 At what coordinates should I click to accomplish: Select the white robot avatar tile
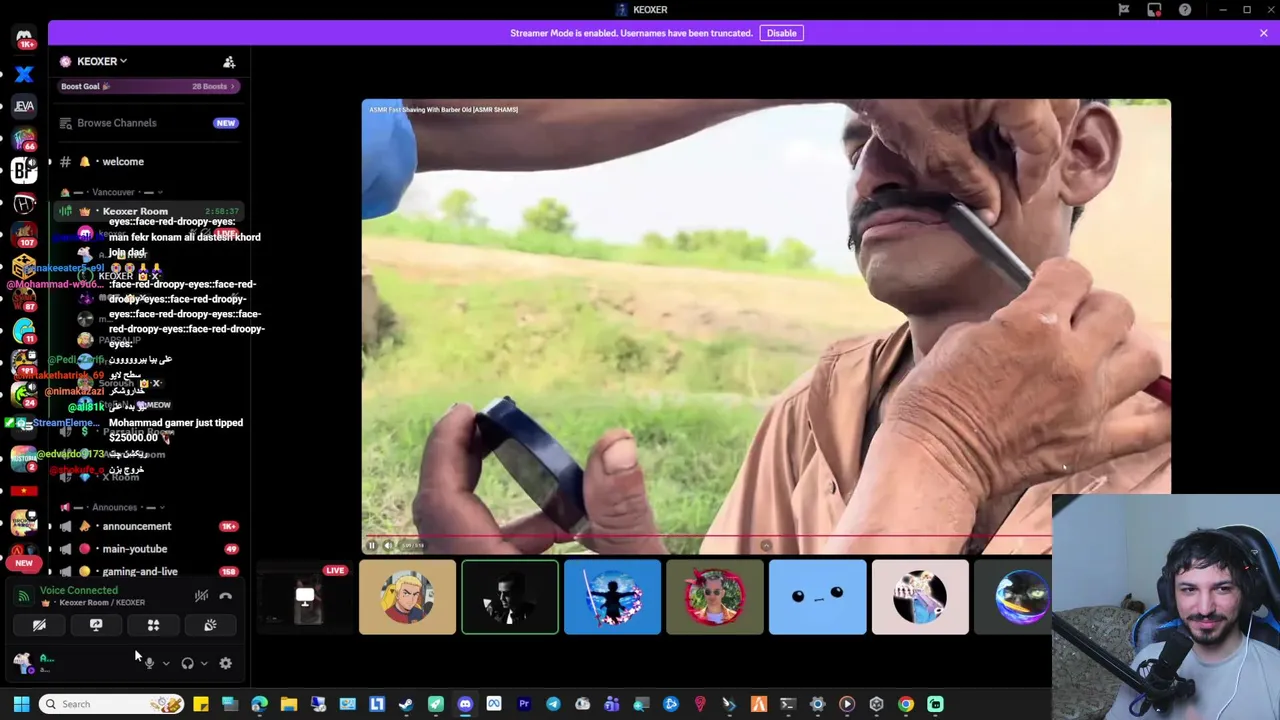[920, 597]
